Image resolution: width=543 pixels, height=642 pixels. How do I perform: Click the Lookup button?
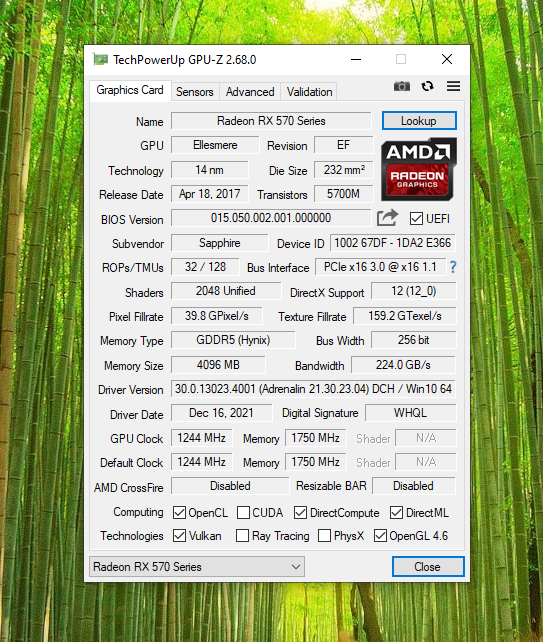(x=419, y=121)
